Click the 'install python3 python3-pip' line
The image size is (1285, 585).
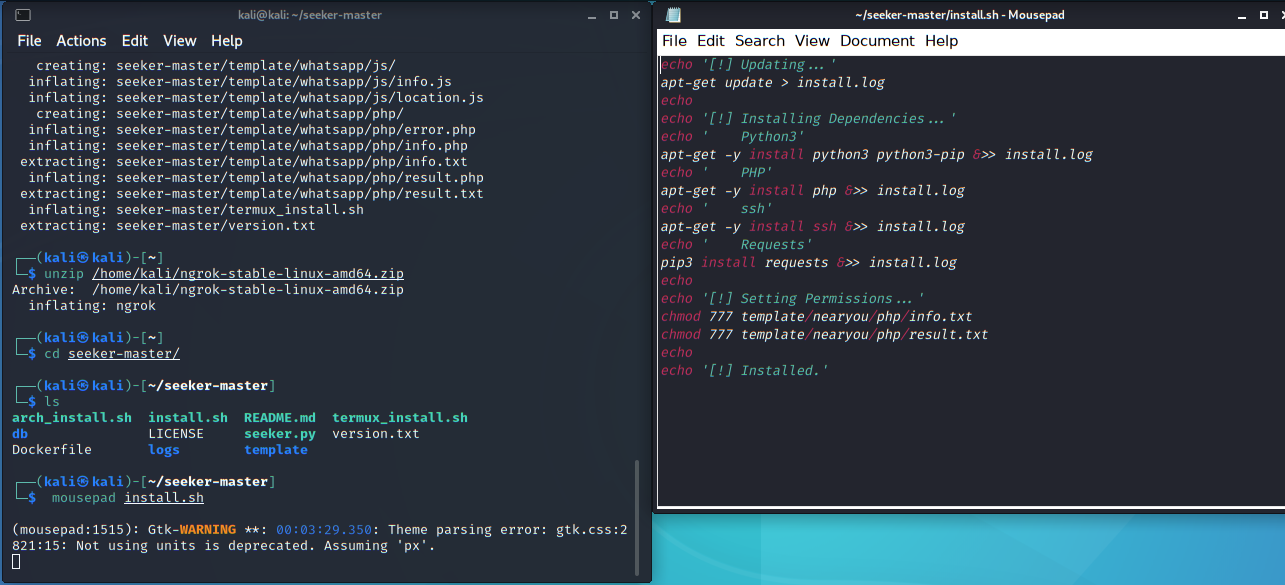coord(877,154)
